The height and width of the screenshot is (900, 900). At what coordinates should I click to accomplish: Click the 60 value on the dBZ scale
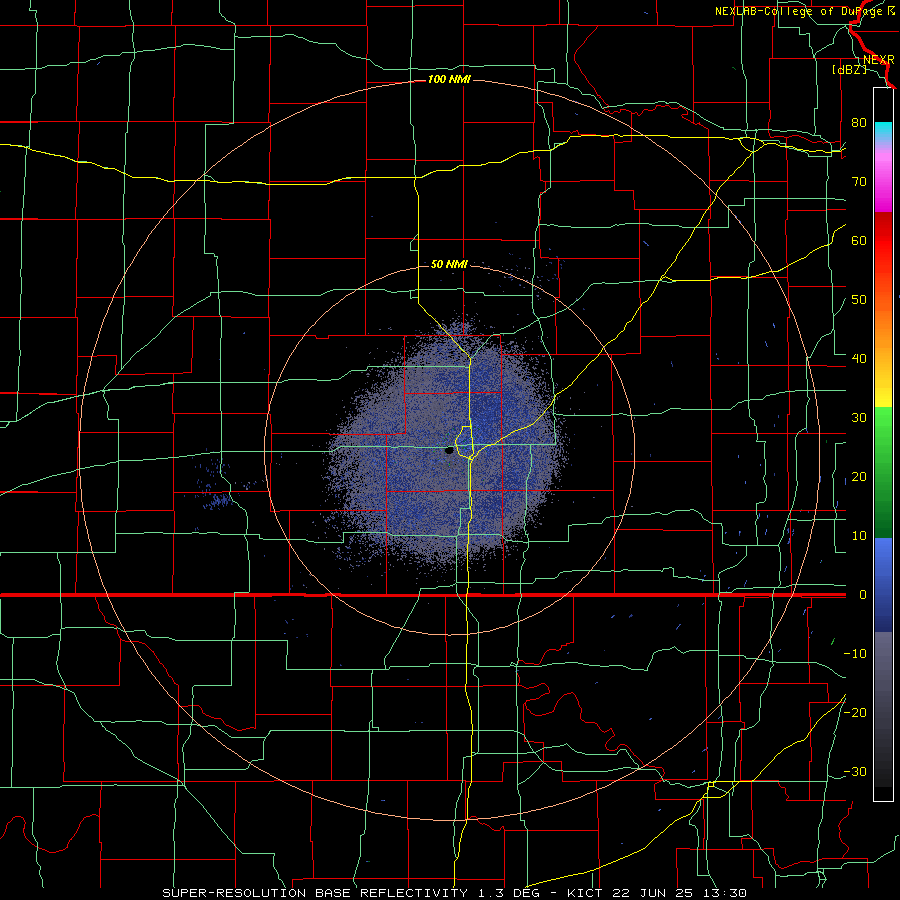(859, 240)
